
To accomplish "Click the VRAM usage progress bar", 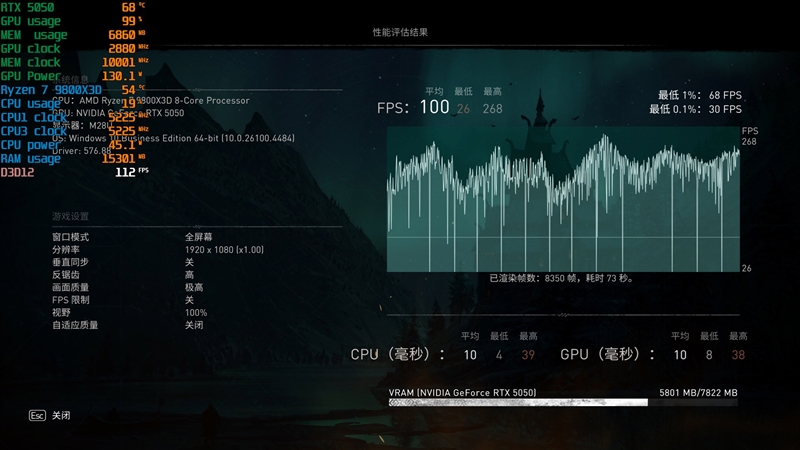I will pyautogui.click(x=563, y=403).
